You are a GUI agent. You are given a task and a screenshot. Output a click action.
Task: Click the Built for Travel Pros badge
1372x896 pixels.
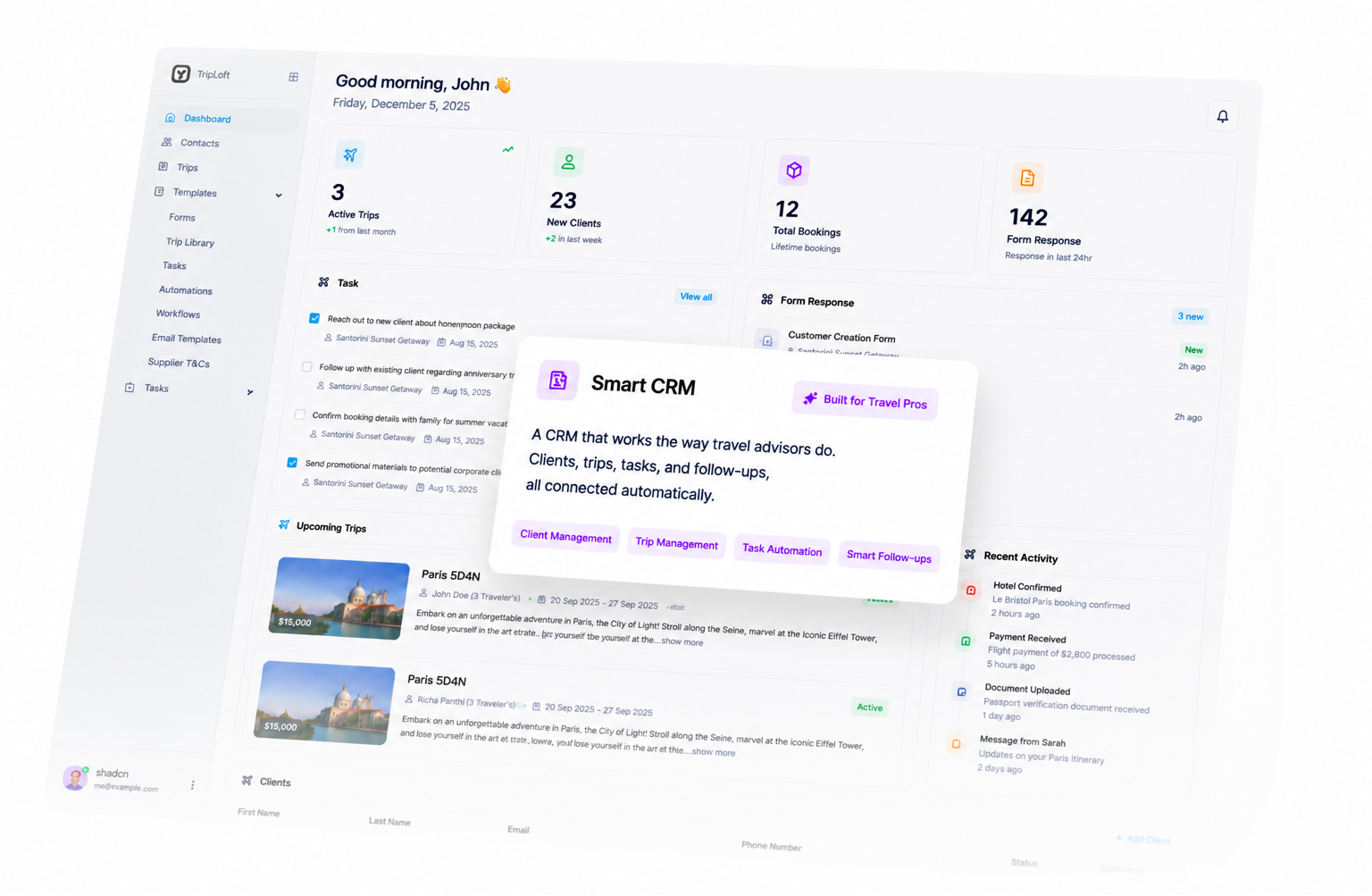coord(865,402)
